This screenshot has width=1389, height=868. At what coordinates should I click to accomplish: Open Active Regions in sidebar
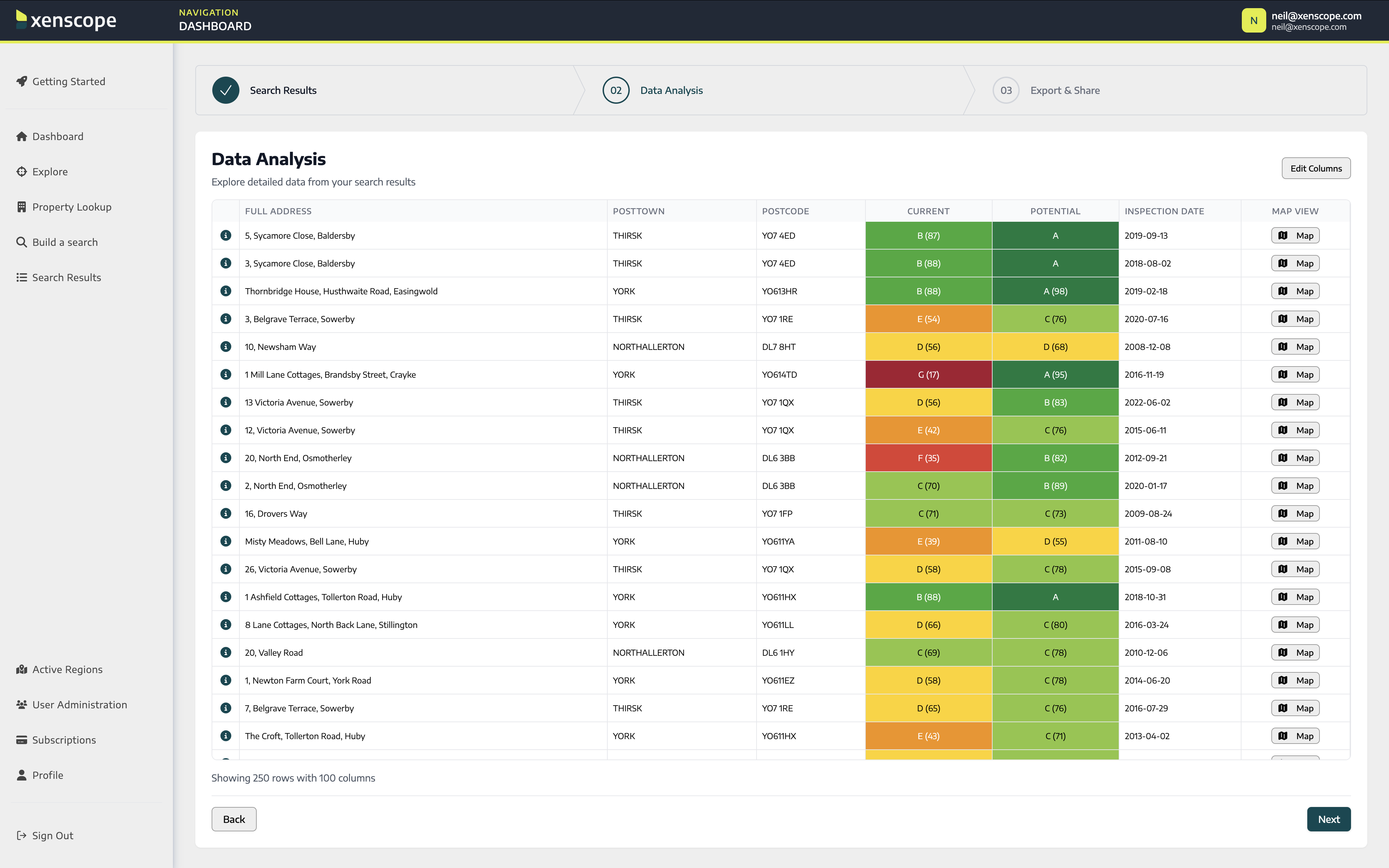pyautogui.click(x=67, y=669)
